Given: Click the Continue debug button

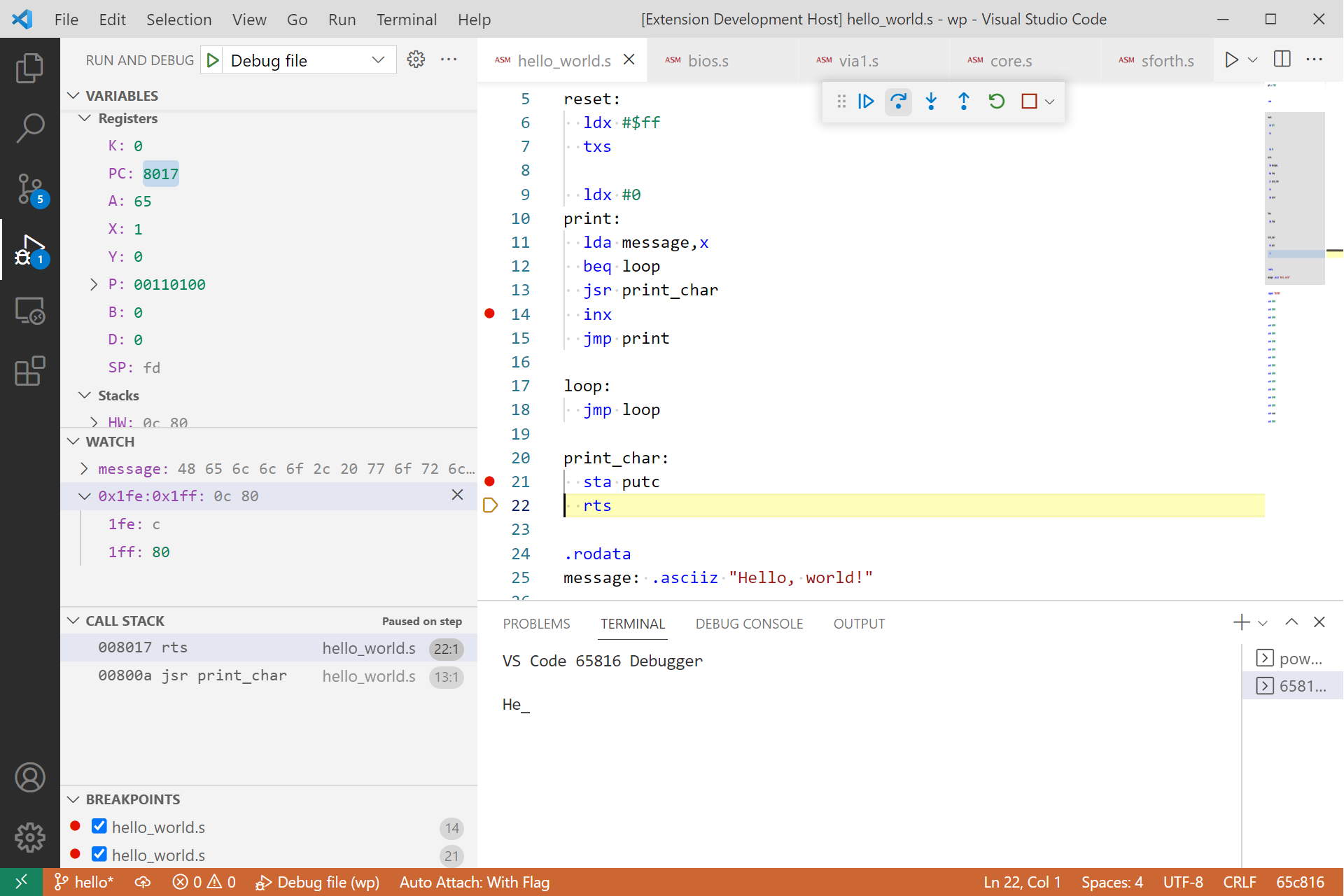Looking at the screenshot, I should [x=866, y=101].
